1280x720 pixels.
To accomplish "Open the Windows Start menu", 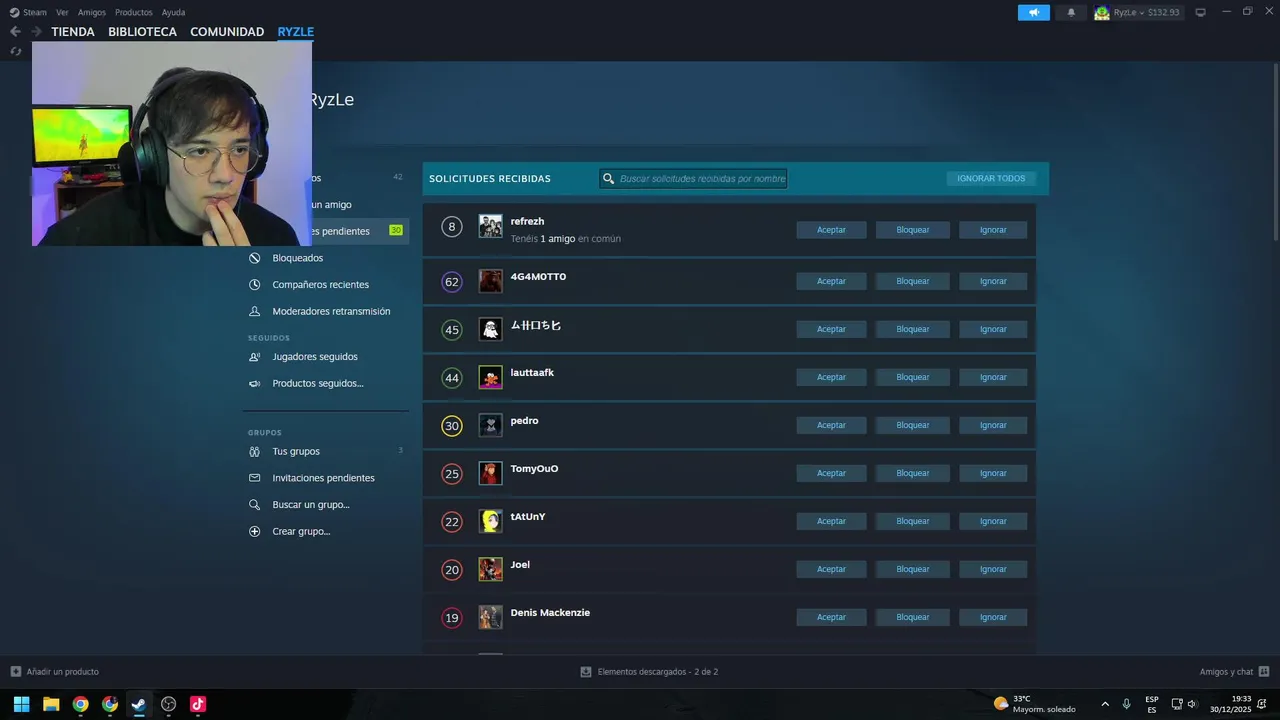I will pyautogui.click(x=21, y=704).
